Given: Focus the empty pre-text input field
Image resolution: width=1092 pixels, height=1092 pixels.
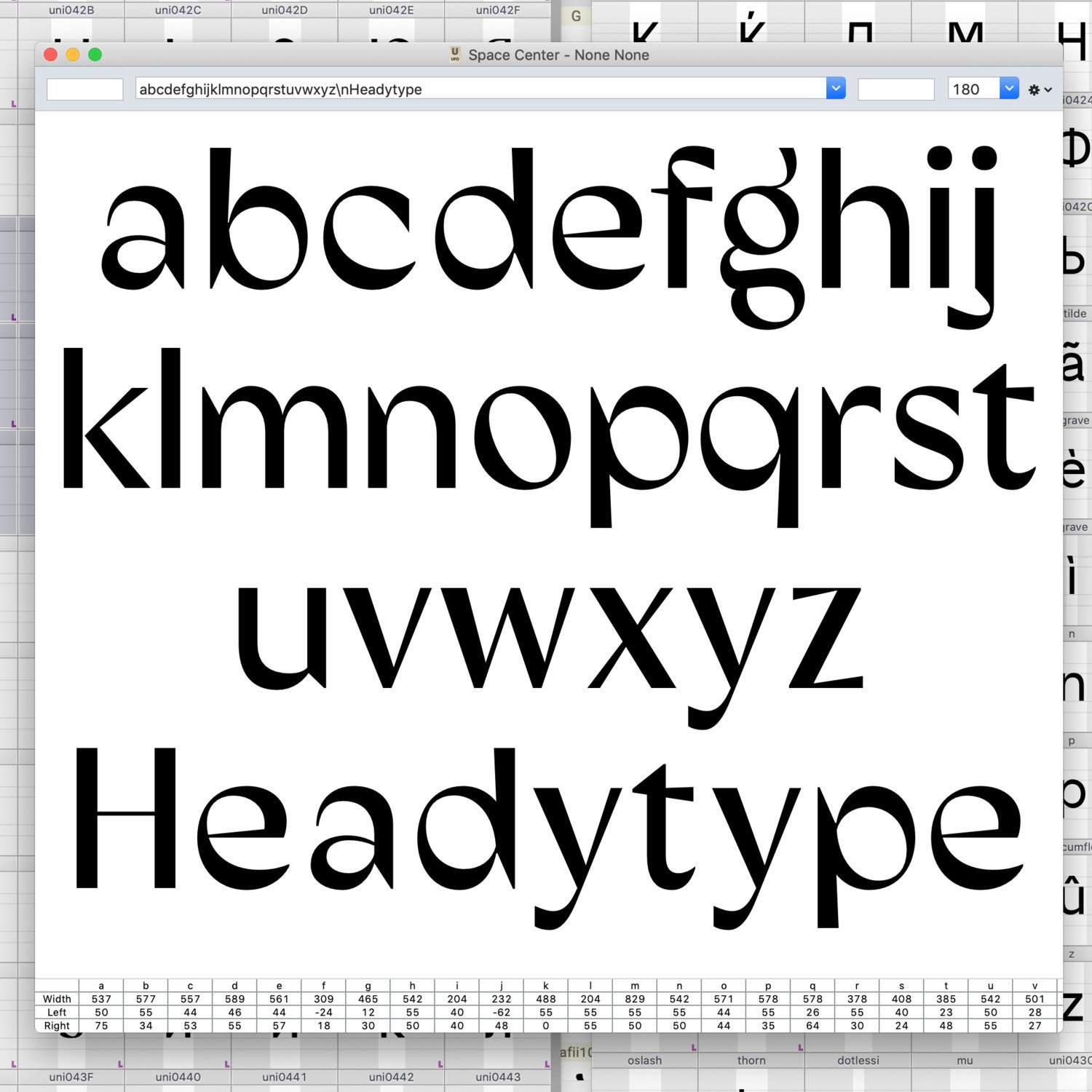Looking at the screenshot, I should point(84,89).
